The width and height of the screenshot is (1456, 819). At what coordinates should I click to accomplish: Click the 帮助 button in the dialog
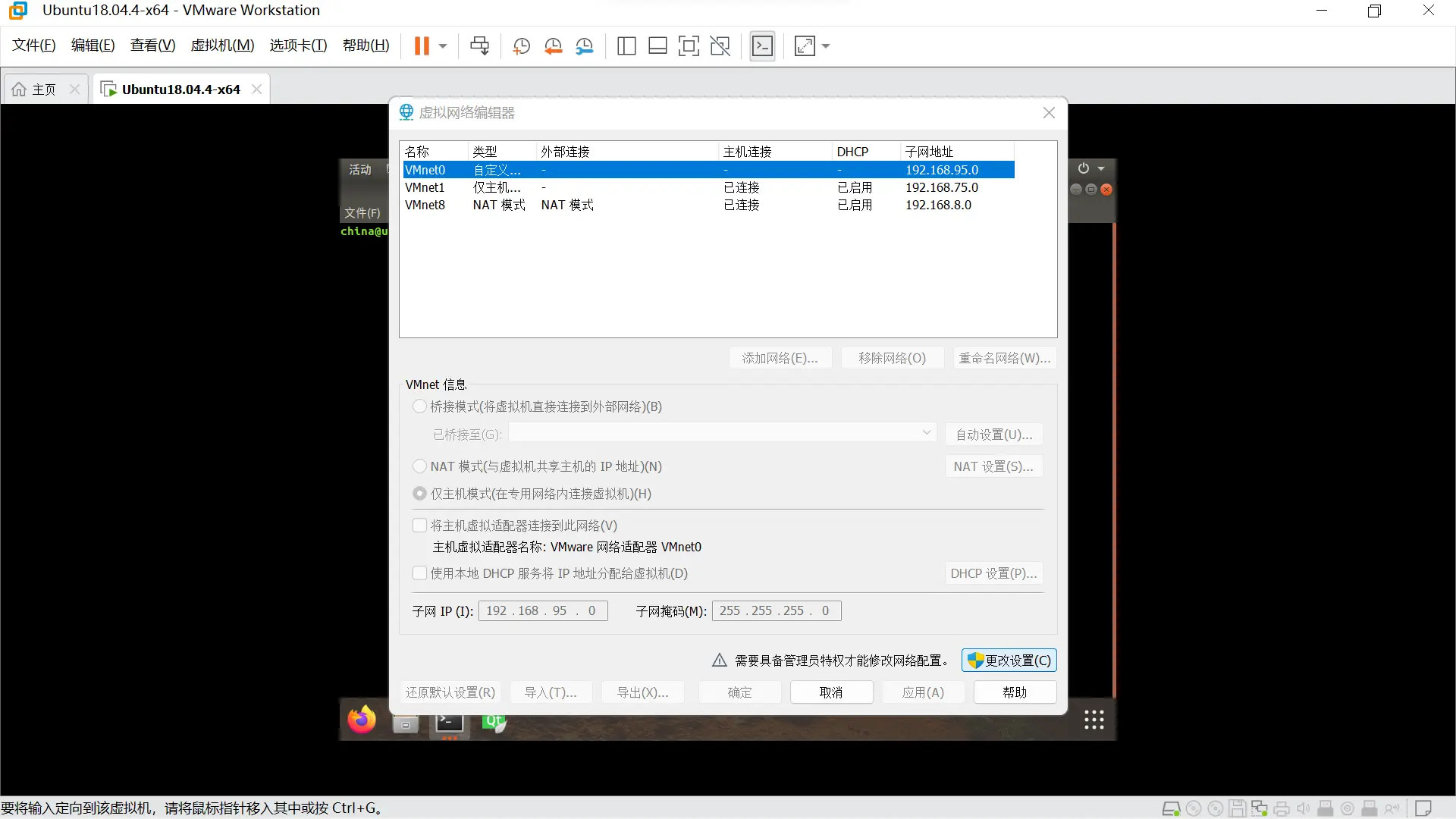point(1015,692)
